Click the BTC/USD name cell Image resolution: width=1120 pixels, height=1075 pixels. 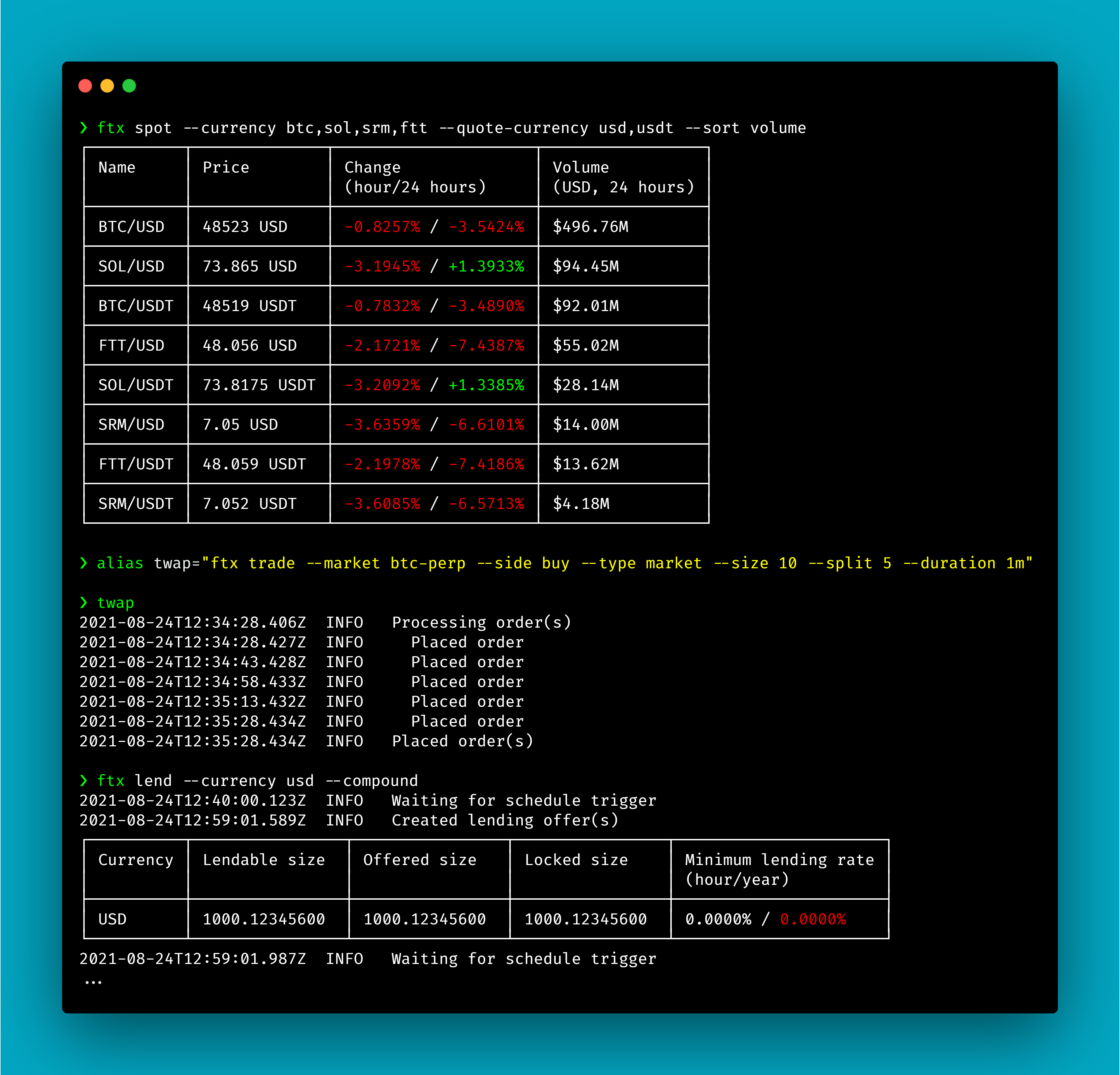tap(131, 227)
